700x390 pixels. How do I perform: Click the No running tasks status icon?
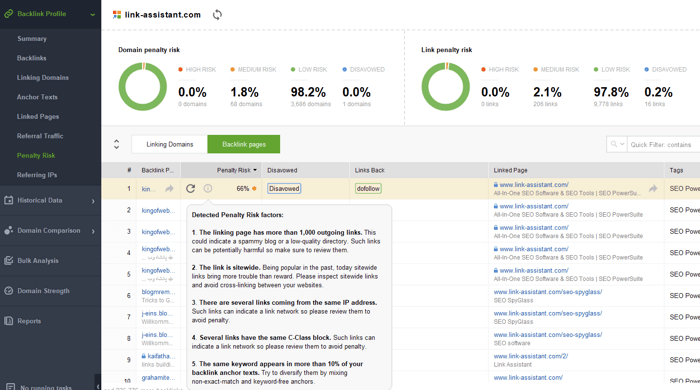point(10,387)
